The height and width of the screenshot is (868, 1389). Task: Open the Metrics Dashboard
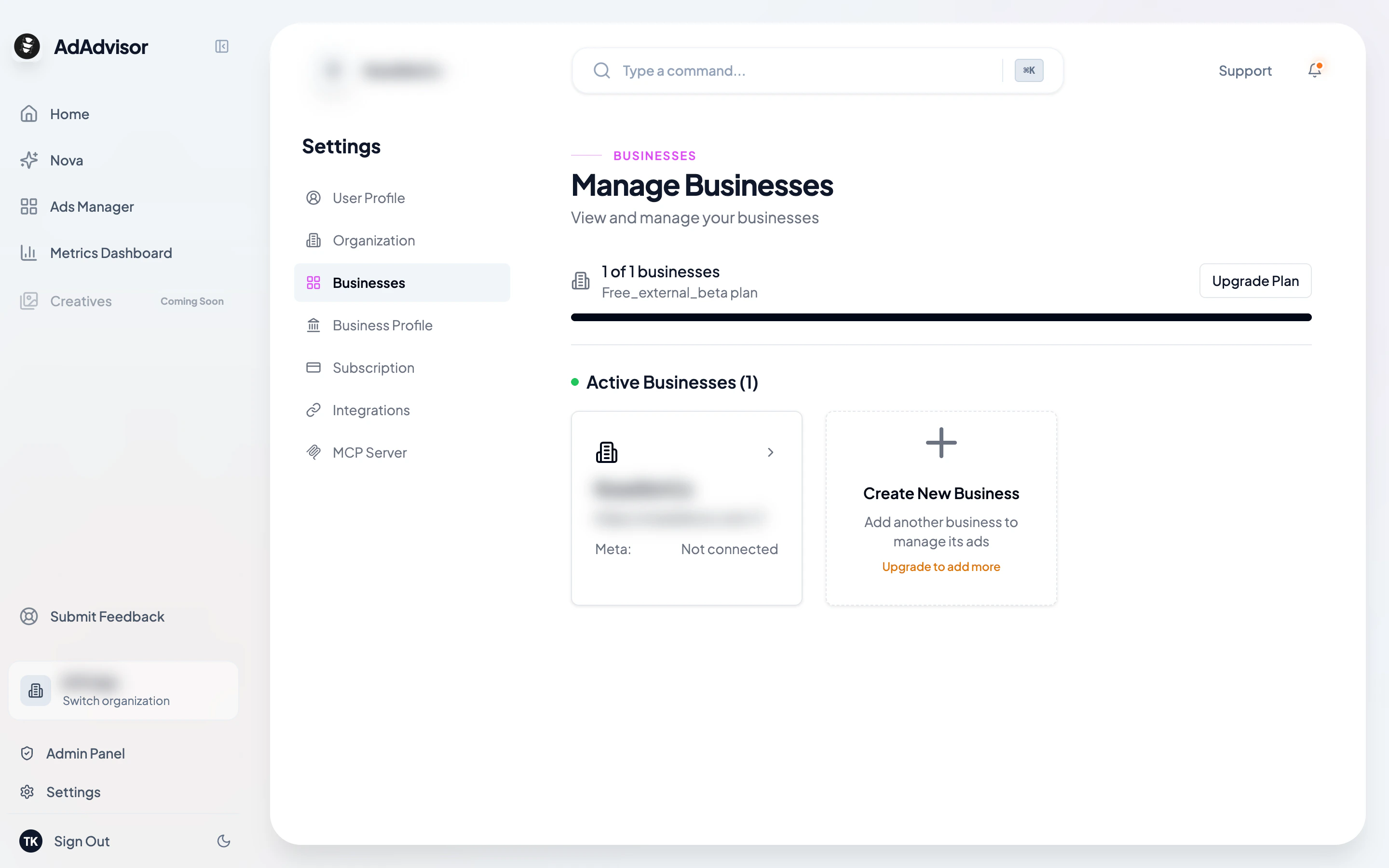(110, 253)
